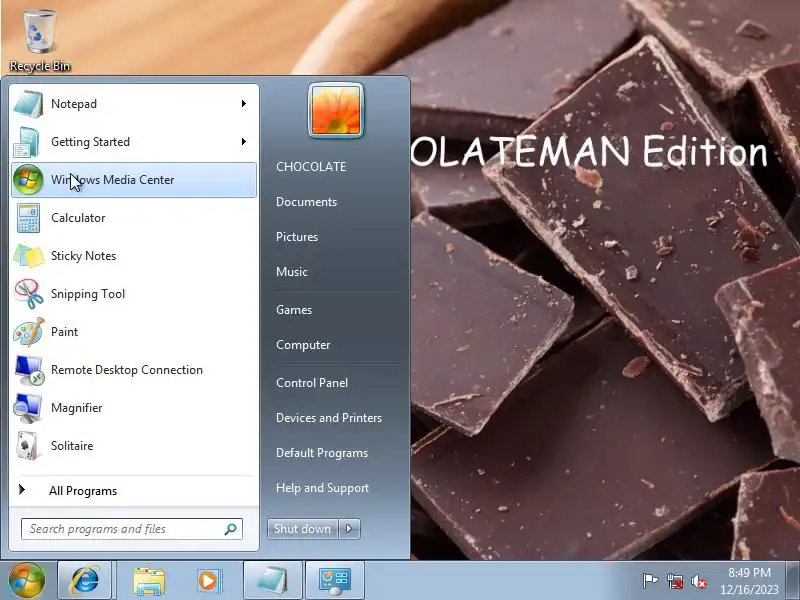Open the Control Panel taskbar button
800x600 pixels.
click(x=335, y=580)
